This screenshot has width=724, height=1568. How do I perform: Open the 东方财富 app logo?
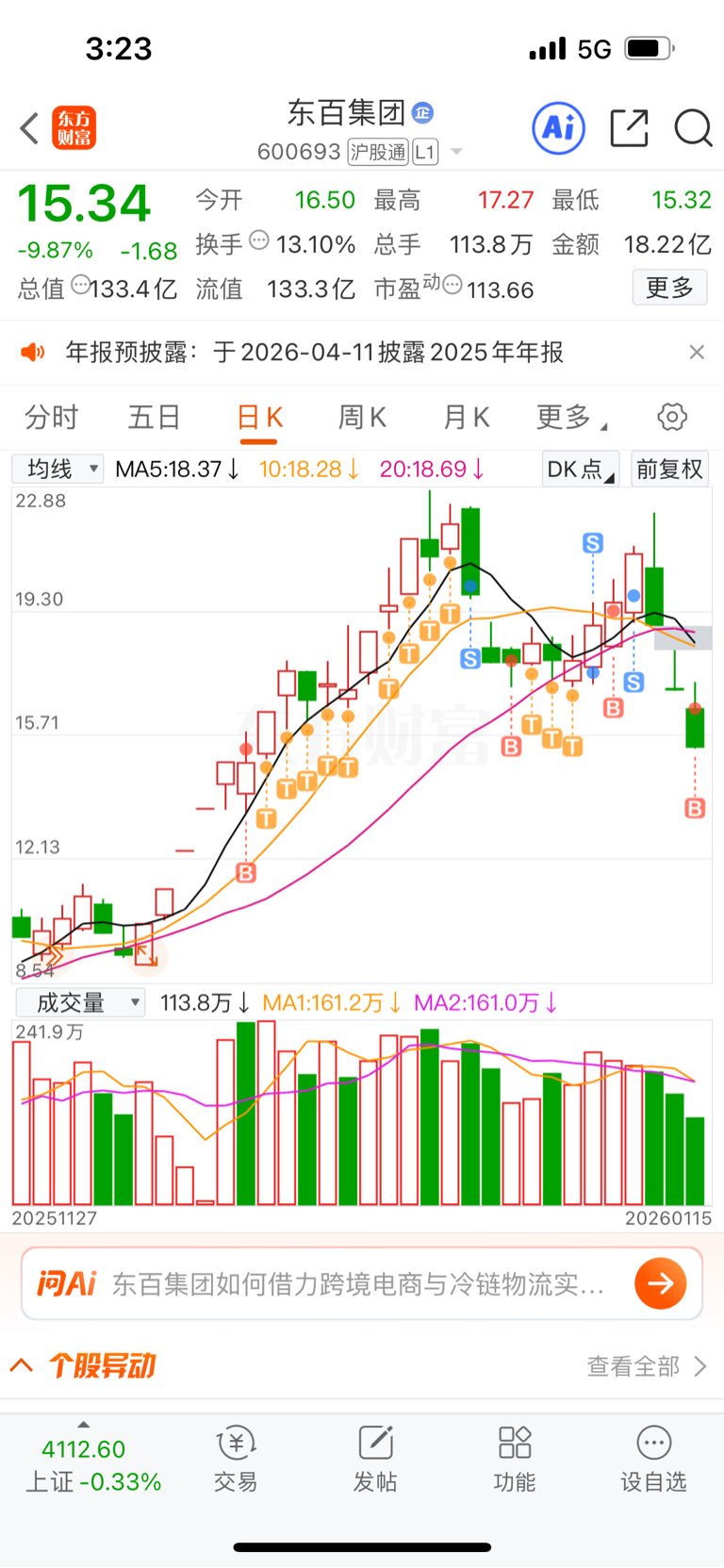74,128
